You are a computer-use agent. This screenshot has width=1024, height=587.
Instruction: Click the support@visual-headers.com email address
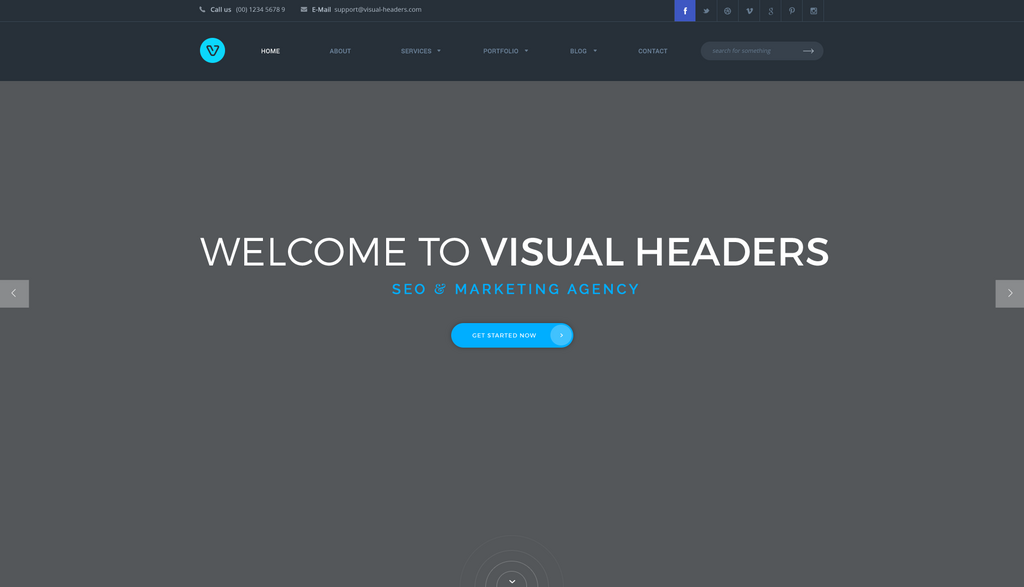pyautogui.click(x=377, y=9)
